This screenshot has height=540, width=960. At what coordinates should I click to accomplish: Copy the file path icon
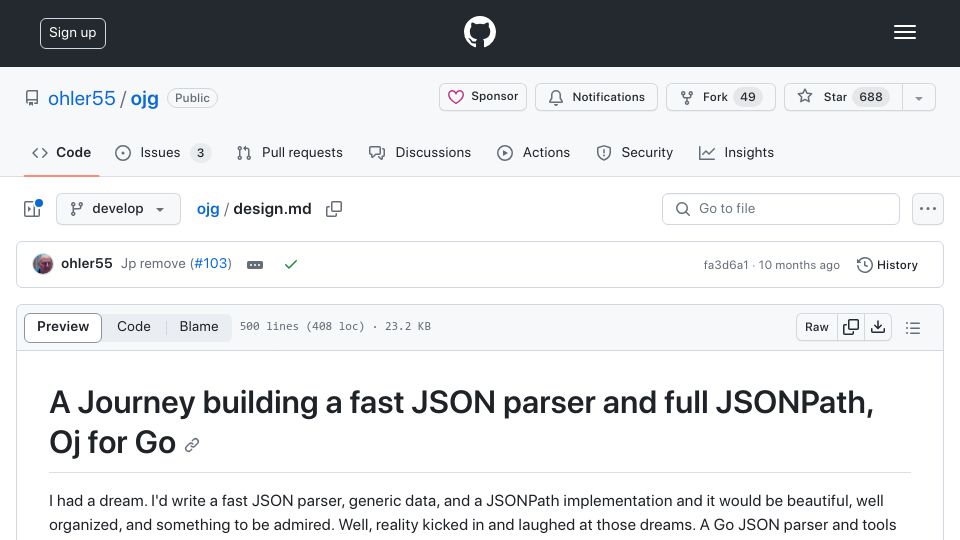point(334,209)
